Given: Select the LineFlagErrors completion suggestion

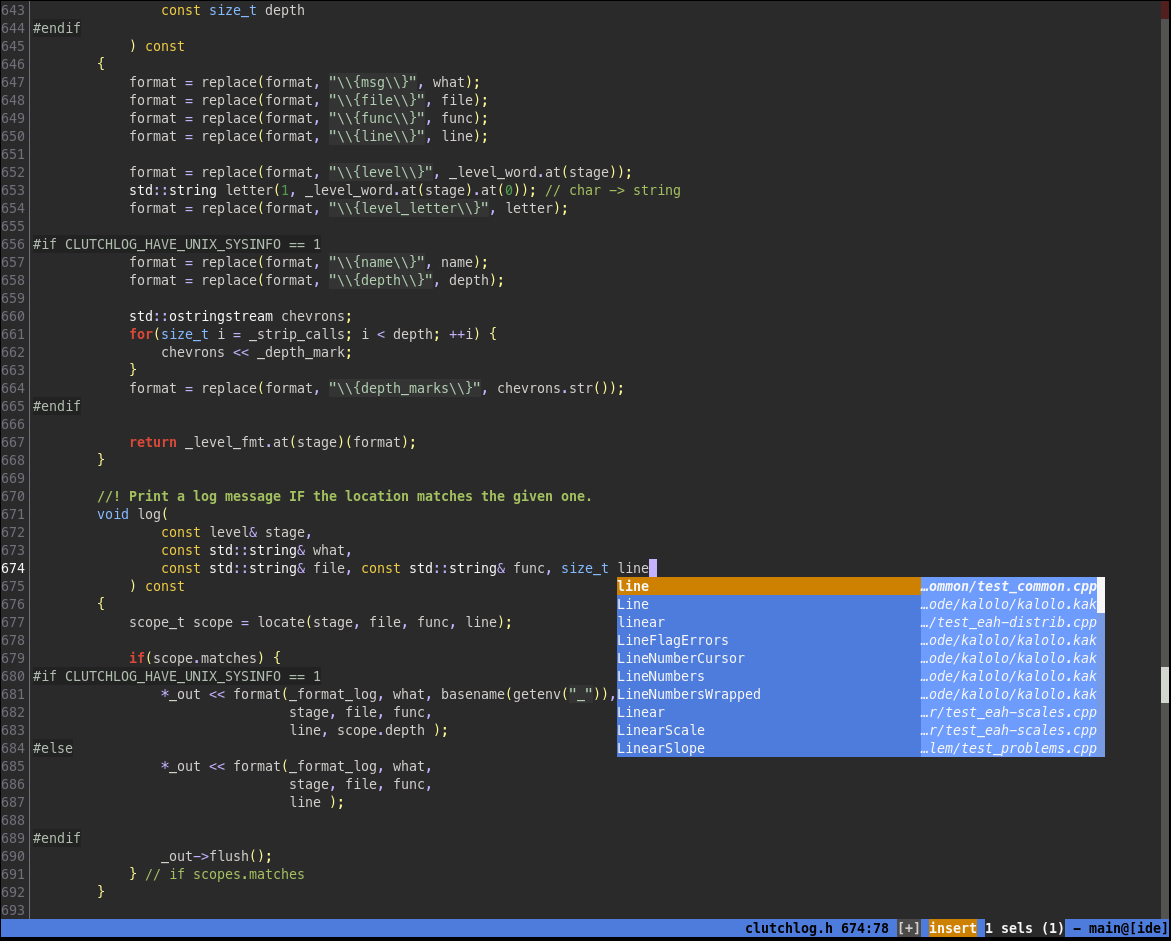Looking at the screenshot, I should pyautogui.click(x=673, y=641).
